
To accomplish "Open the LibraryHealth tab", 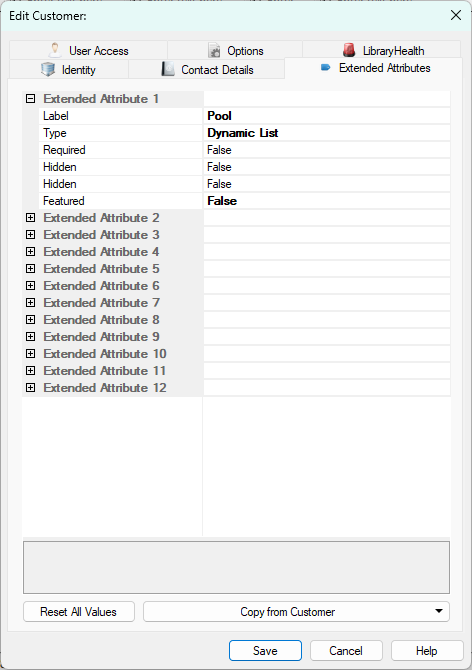I will click(x=382, y=50).
